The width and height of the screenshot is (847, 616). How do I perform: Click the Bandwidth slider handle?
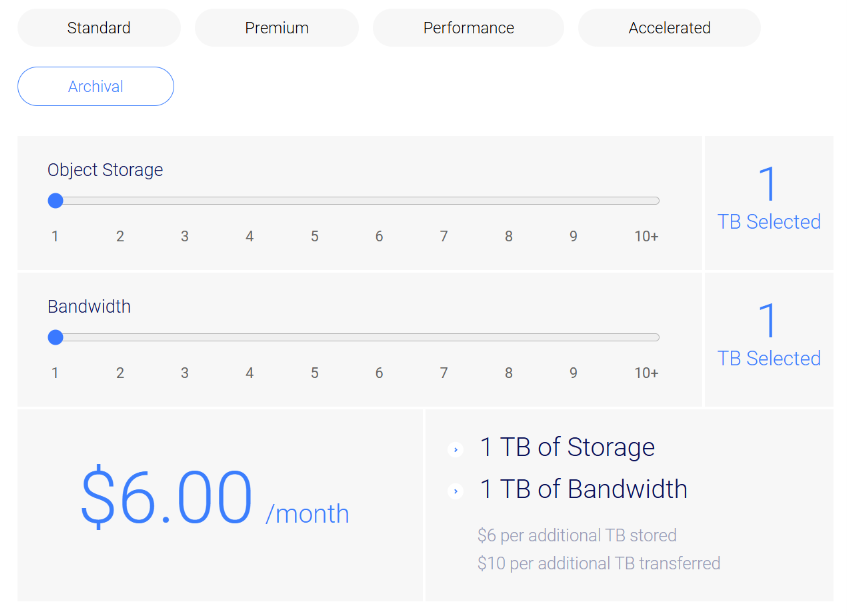coord(56,338)
